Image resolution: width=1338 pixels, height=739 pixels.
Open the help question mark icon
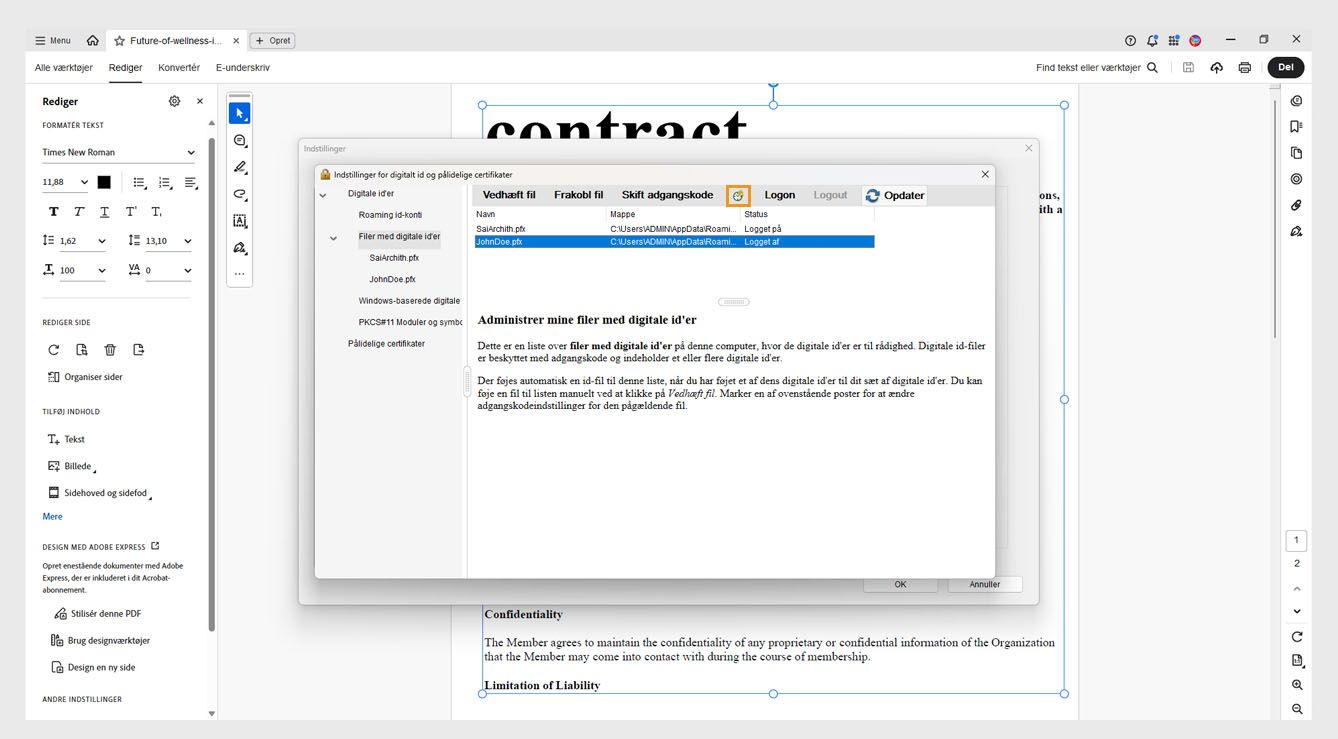(x=1130, y=41)
